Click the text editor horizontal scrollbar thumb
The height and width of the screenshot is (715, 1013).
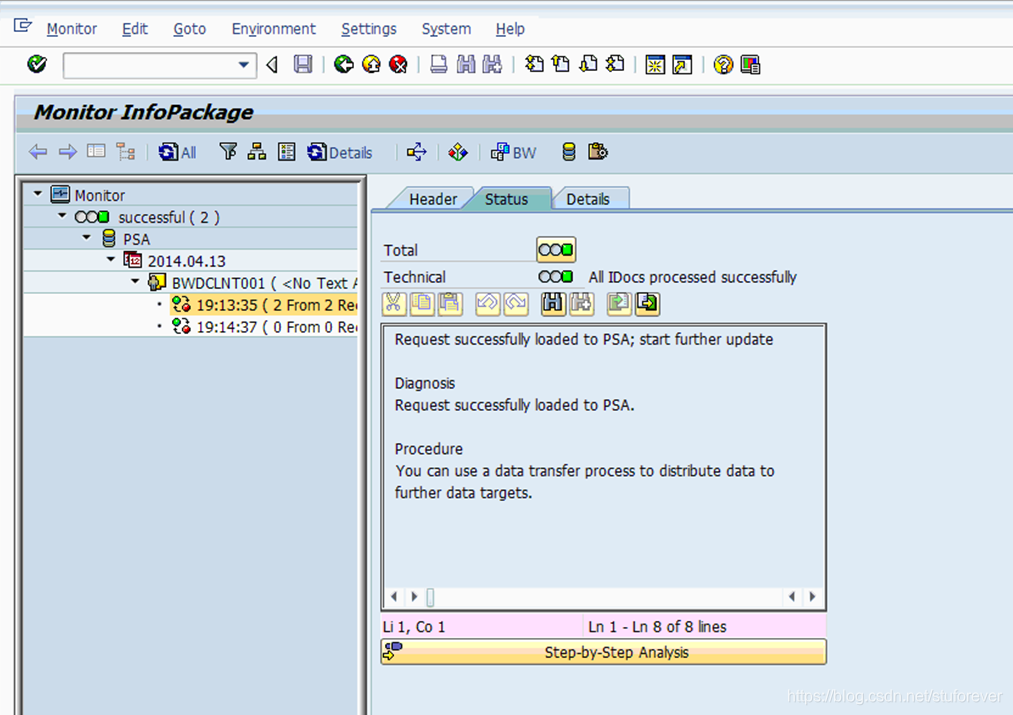click(430, 597)
